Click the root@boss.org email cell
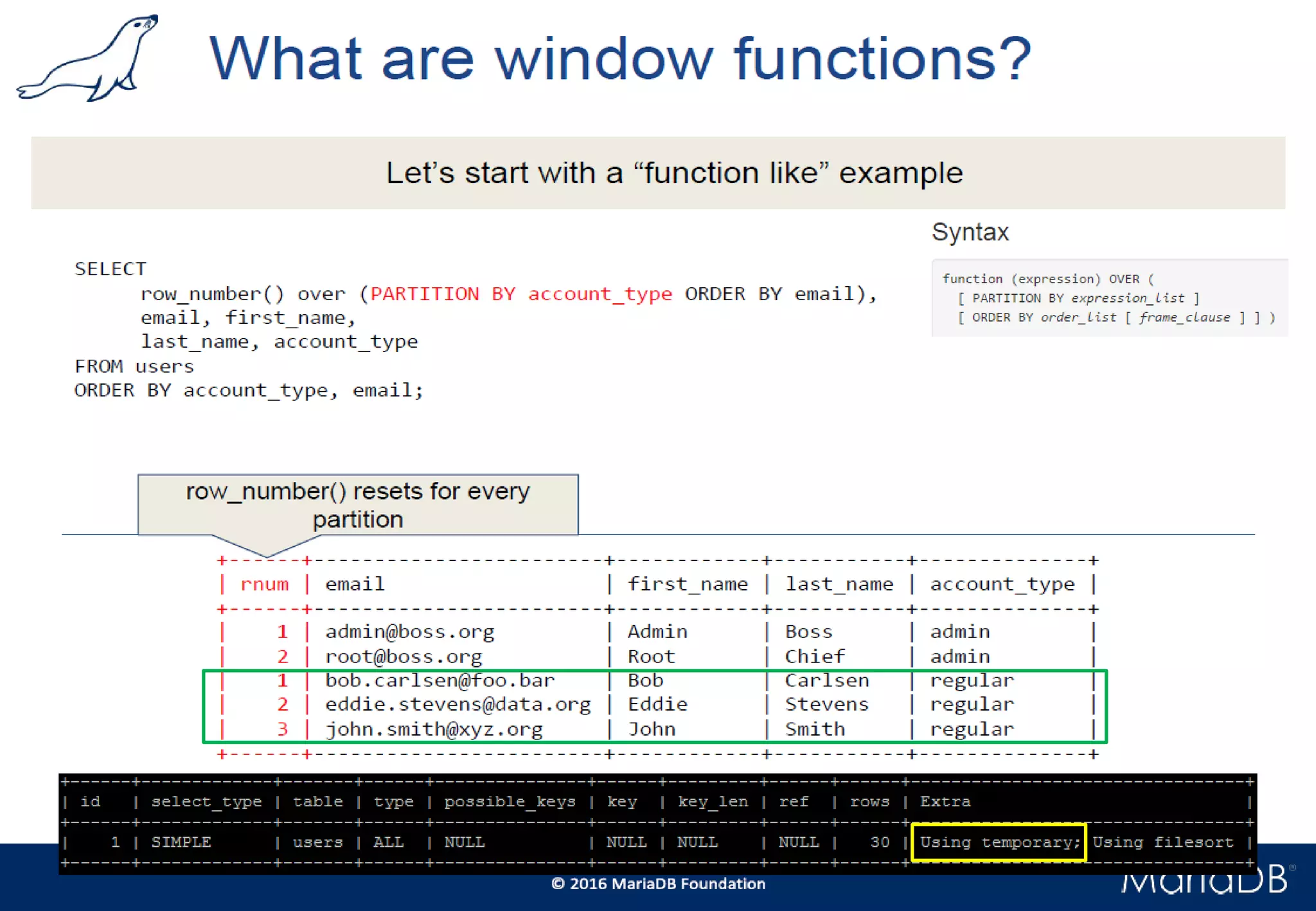The height and width of the screenshot is (911, 1316). [x=404, y=657]
